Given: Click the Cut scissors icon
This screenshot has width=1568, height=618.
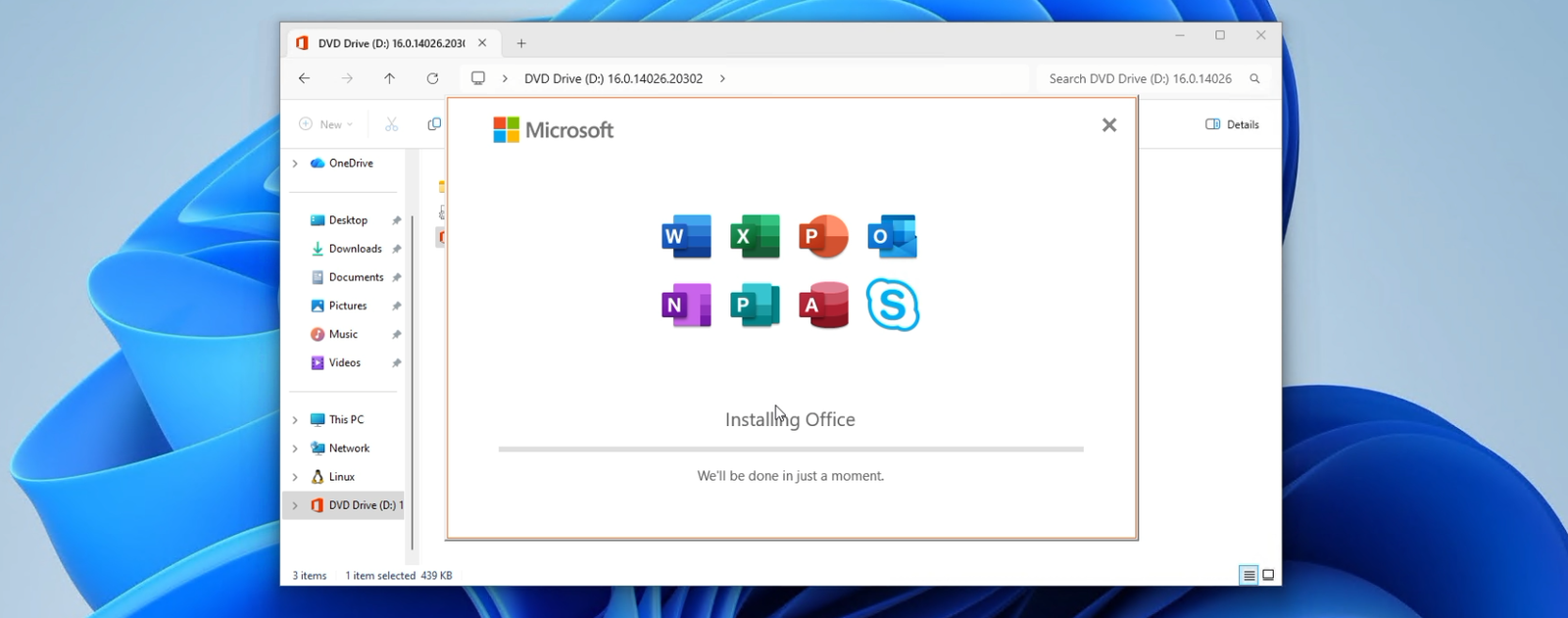Looking at the screenshot, I should (392, 124).
